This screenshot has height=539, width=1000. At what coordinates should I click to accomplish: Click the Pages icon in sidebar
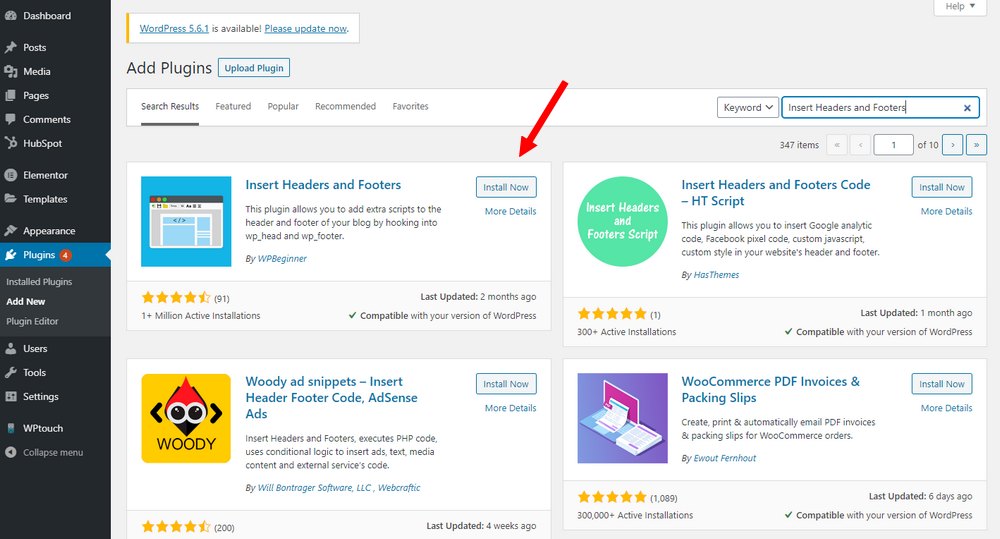[11, 96]
